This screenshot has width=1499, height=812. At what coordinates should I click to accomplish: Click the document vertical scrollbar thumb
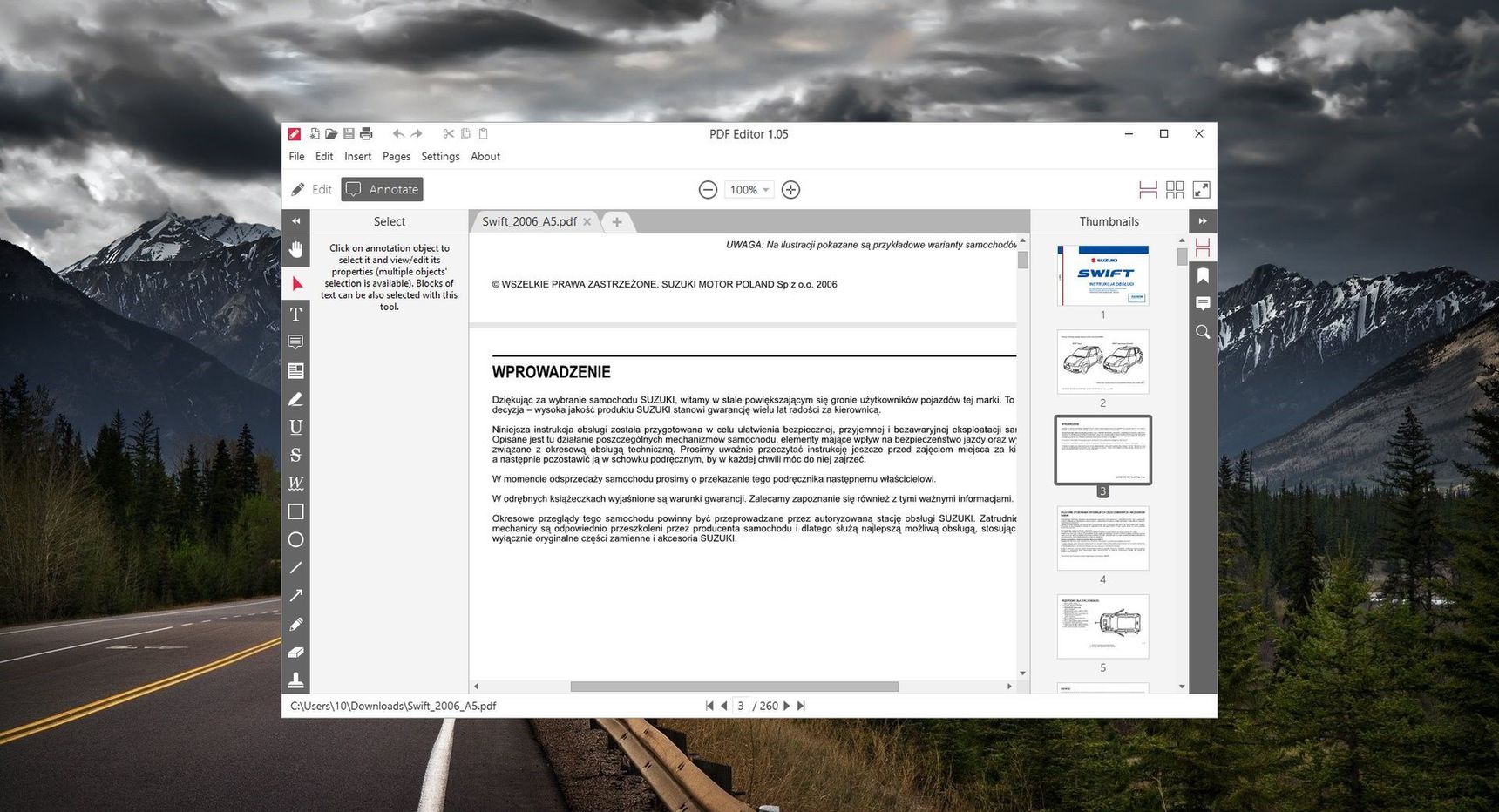[x=1022, y=260]
